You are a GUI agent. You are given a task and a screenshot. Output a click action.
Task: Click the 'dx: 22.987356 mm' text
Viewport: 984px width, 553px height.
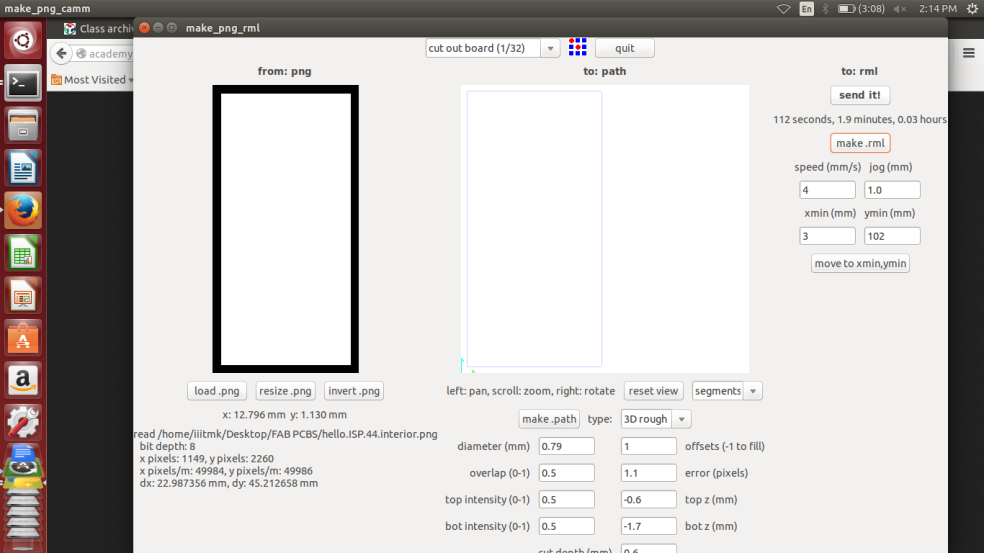click(183, 483)
